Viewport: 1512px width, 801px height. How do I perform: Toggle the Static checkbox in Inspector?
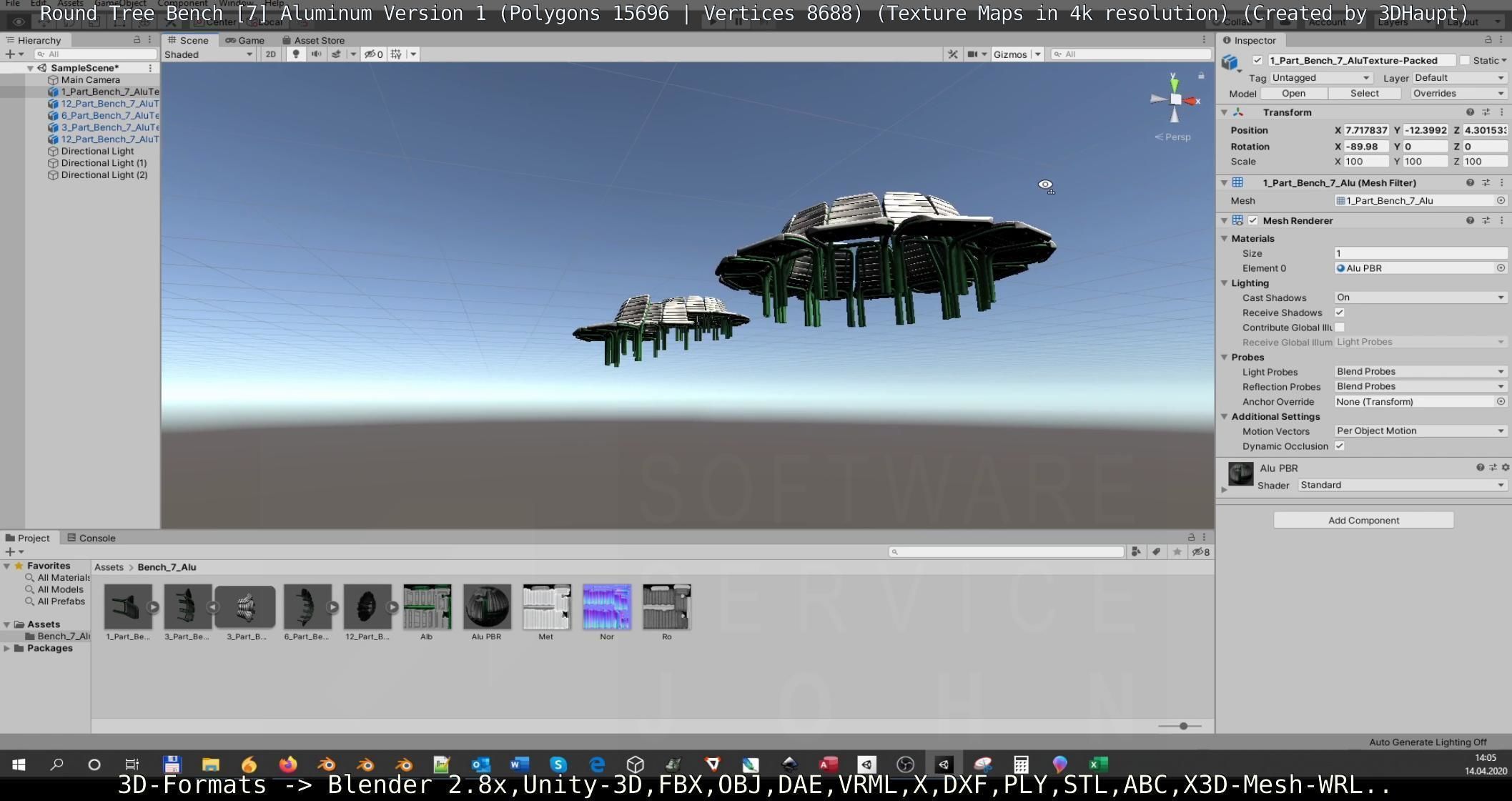coord(1464,60)
